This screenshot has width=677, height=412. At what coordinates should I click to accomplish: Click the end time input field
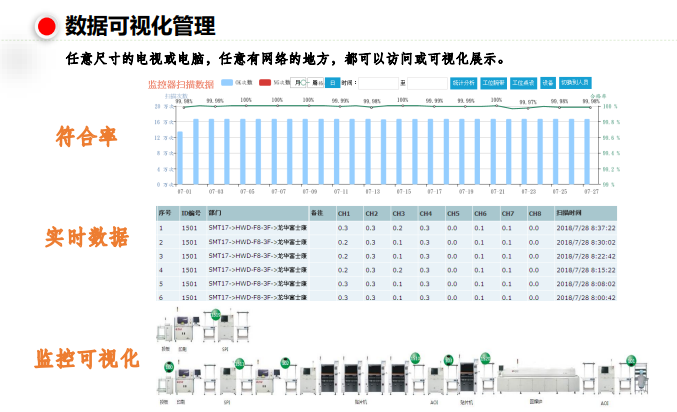point(427,83)
